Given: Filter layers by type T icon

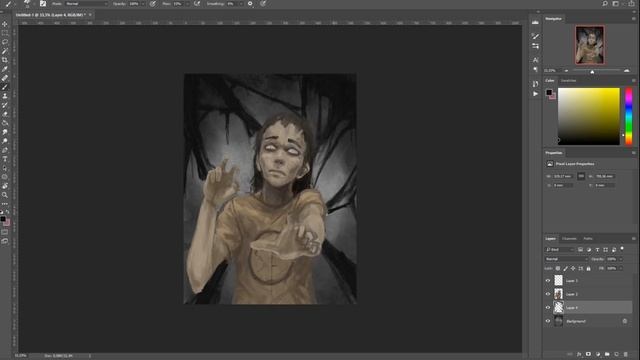Looking at the screenshot, I should pyautogui.click(x=597, y=249).
